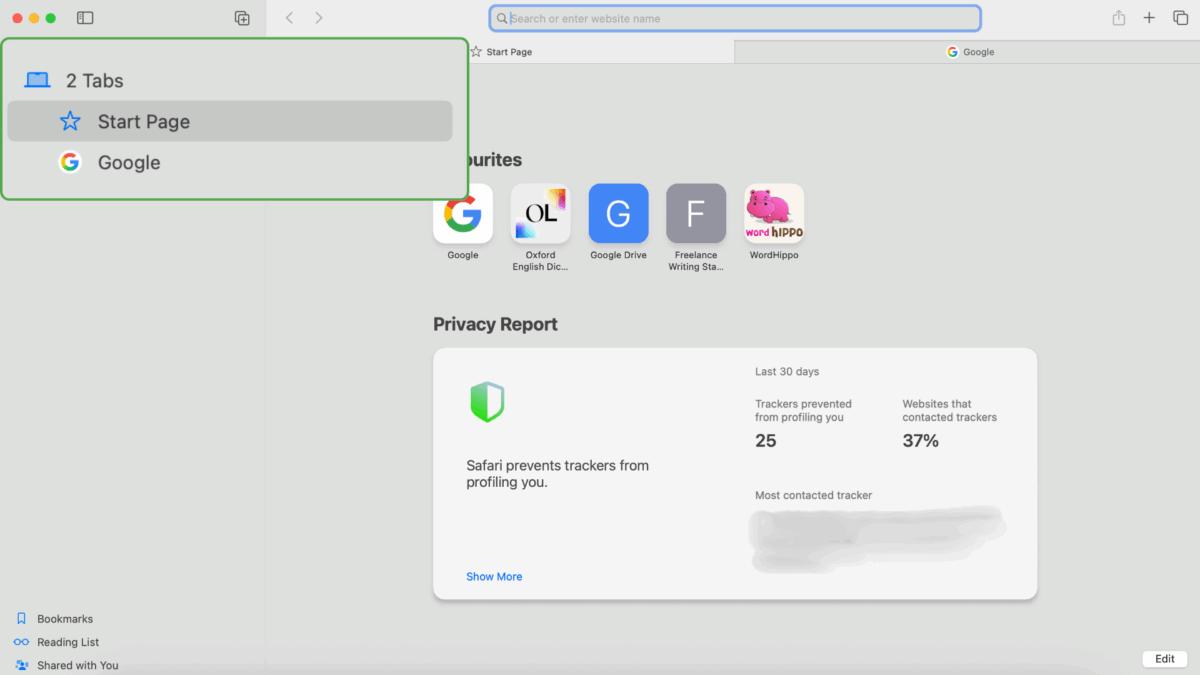Screen dimensions: 1200x675
Task: Go back one page
Action: point(289,18)
